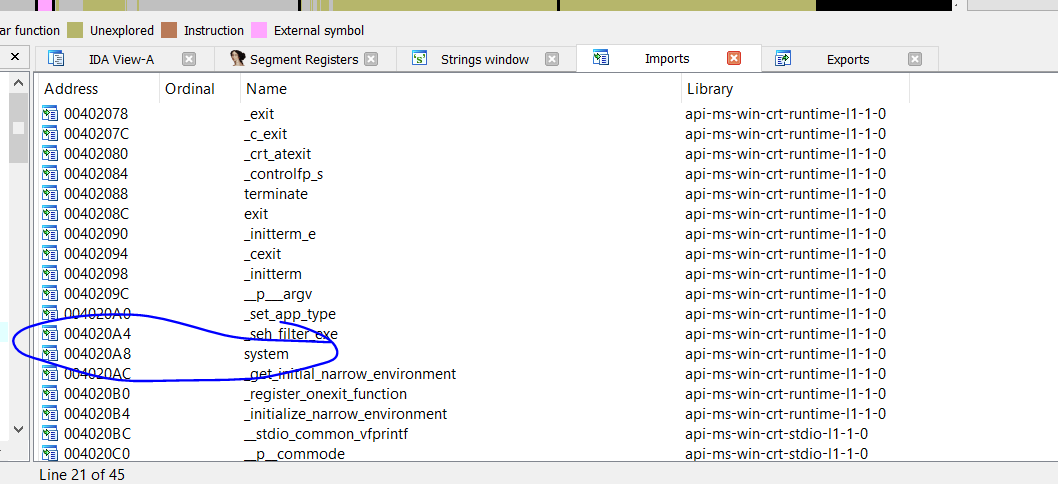This screenshot has height=484, width=1058.
Task: Click the left panel scroll down arrow
Action: click(x=18, y=429)
